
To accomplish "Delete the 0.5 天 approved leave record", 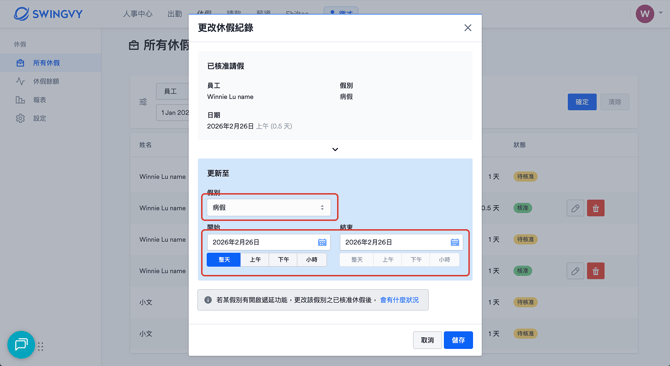I will coord(596,208).
